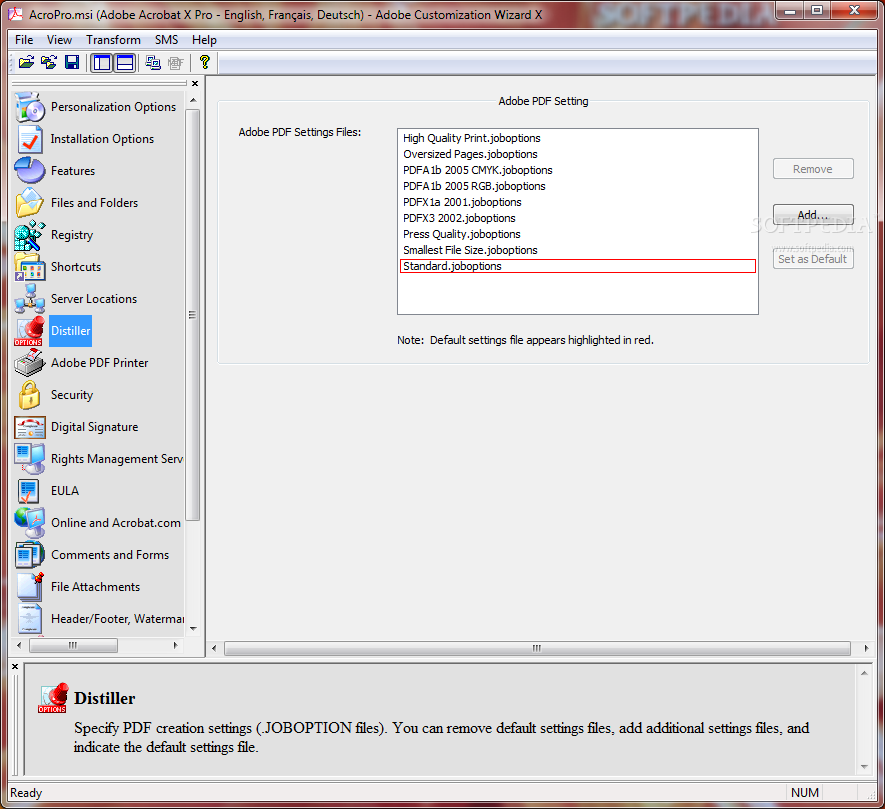Select High Quality Print.joboptions file
Viewport: 885px width, 809px height.
coord(577,138)
